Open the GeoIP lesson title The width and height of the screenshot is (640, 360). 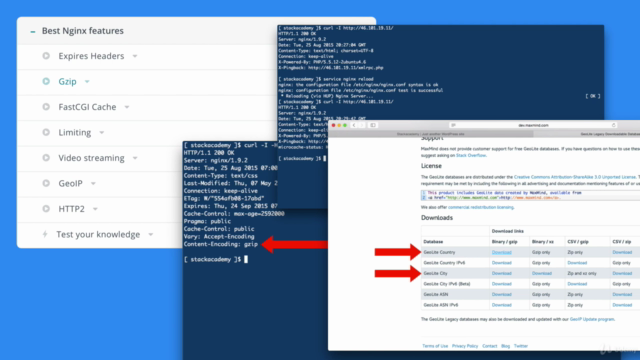tap(70, 184)
